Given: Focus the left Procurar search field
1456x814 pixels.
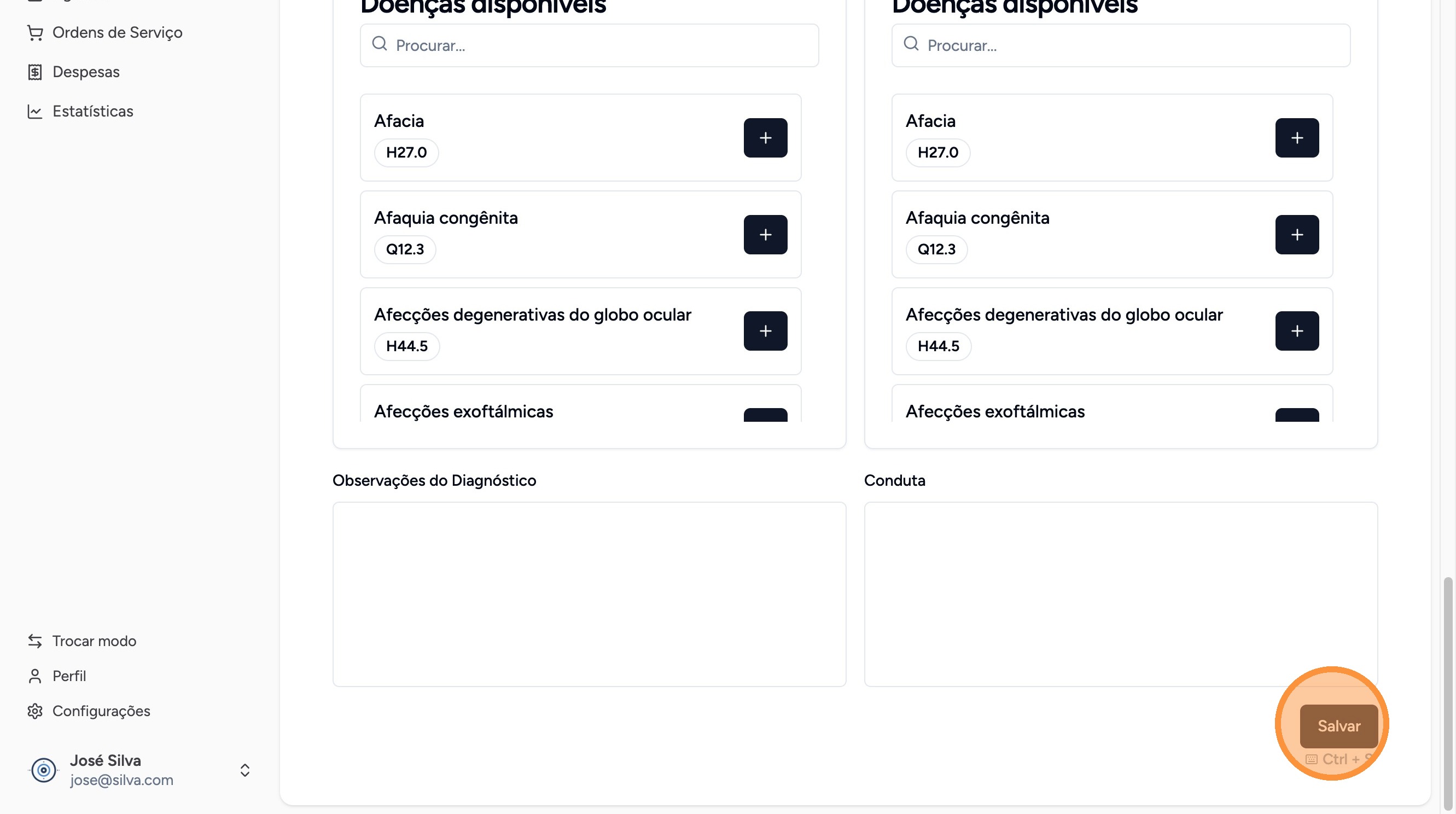Looking at the screenshot, I should pos(599,46).
